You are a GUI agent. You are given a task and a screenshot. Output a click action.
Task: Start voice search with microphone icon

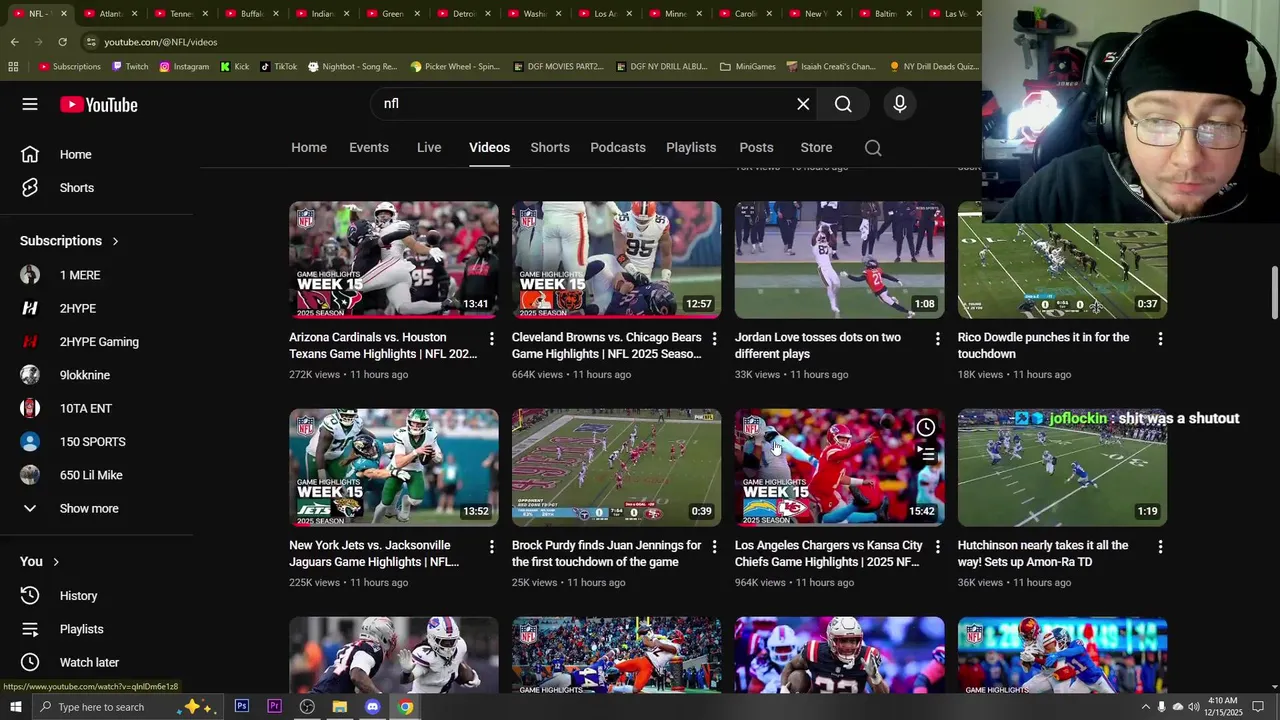pyautogui.click(x=899, y=104)
